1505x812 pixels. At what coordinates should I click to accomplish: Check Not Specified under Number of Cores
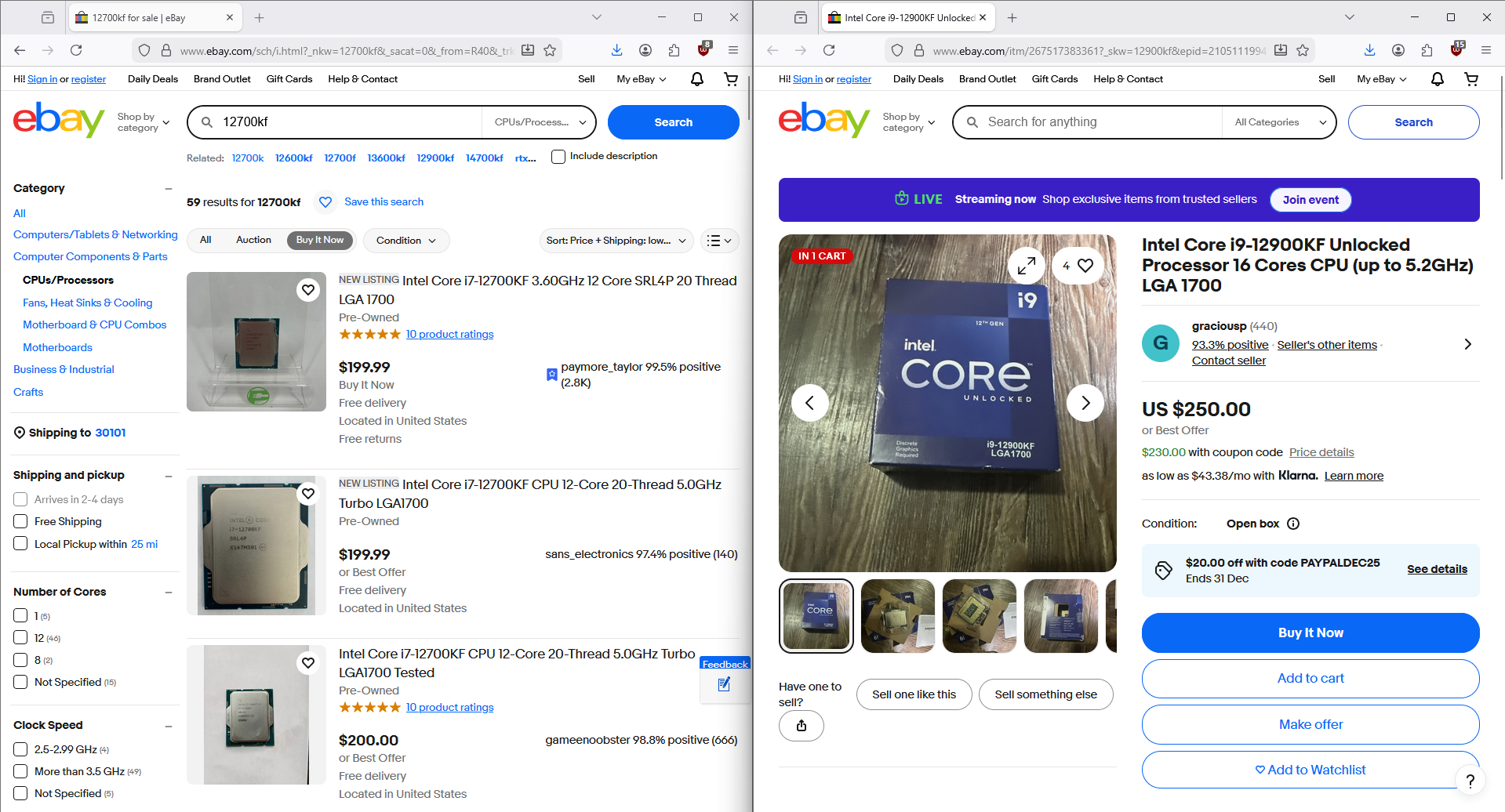click(20, 682)
